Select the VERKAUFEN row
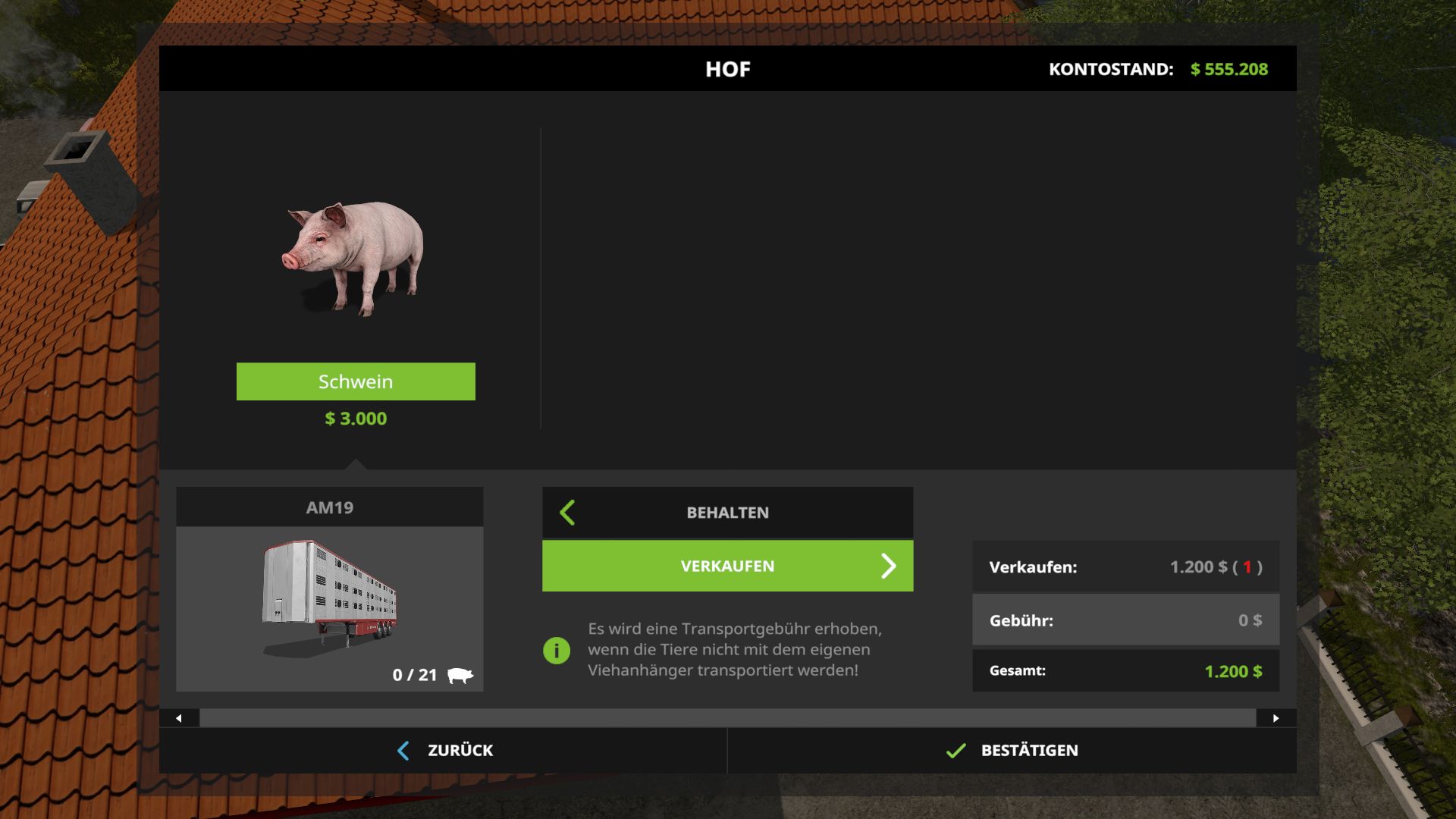The width and height of the screenshot is (1456, 819). click(728, 566)
